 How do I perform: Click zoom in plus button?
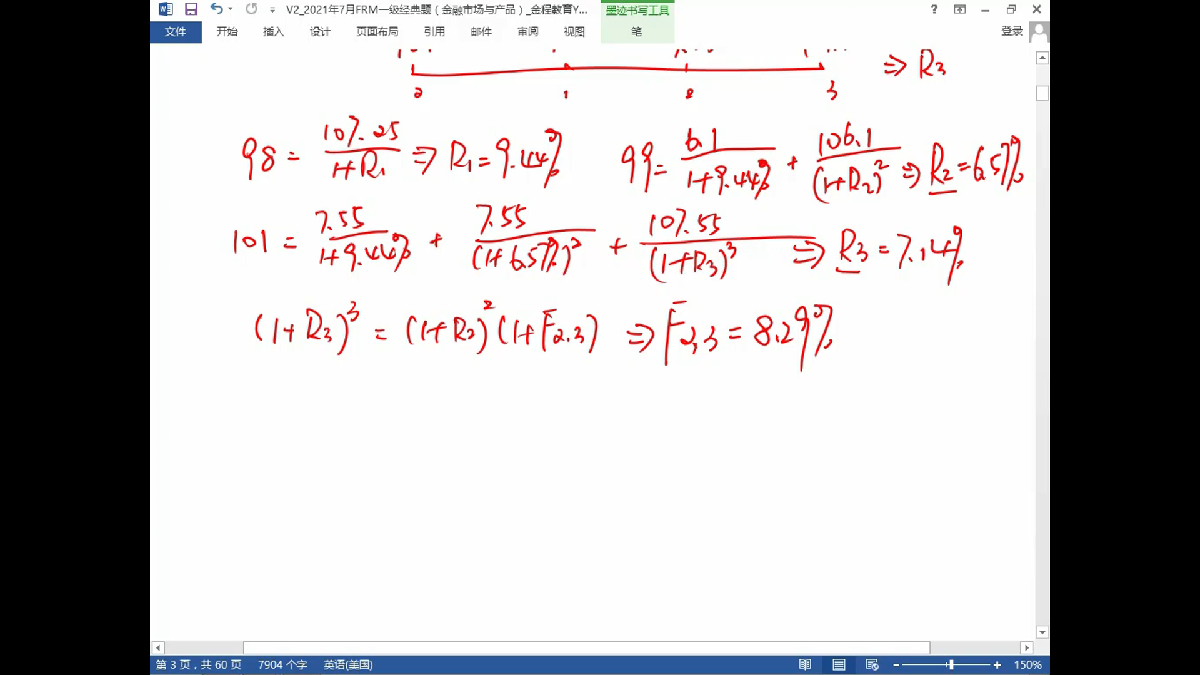pyautogui.click(x=997, y=665)
